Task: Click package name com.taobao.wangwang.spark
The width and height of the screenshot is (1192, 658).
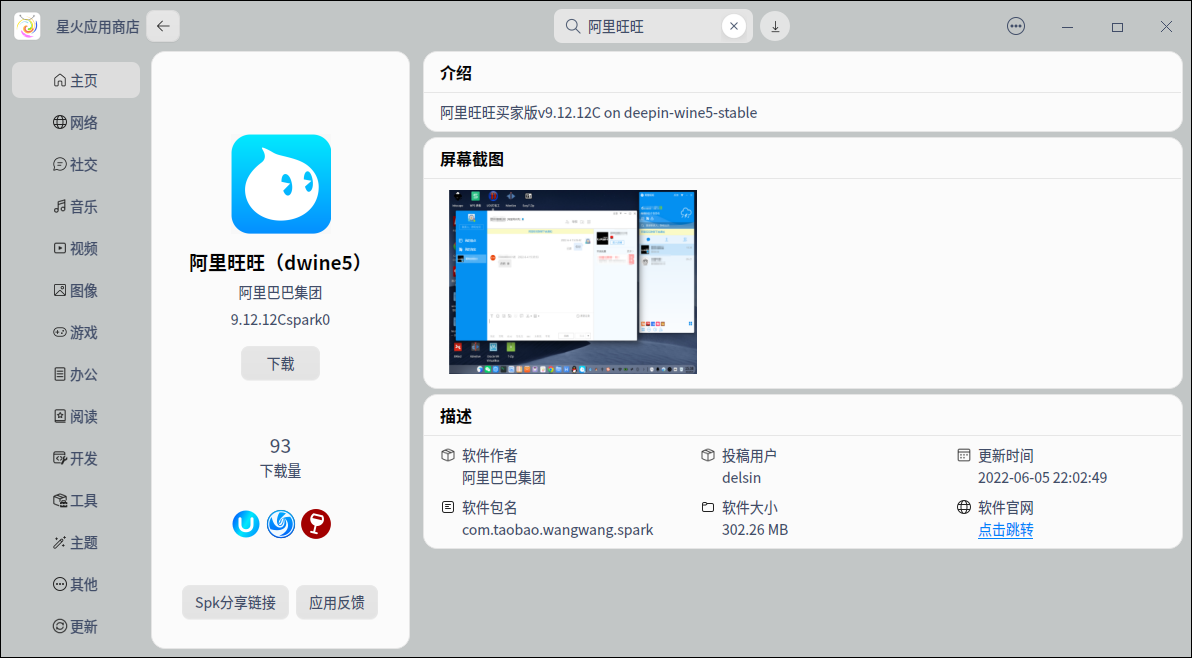Action: (557, 530)
